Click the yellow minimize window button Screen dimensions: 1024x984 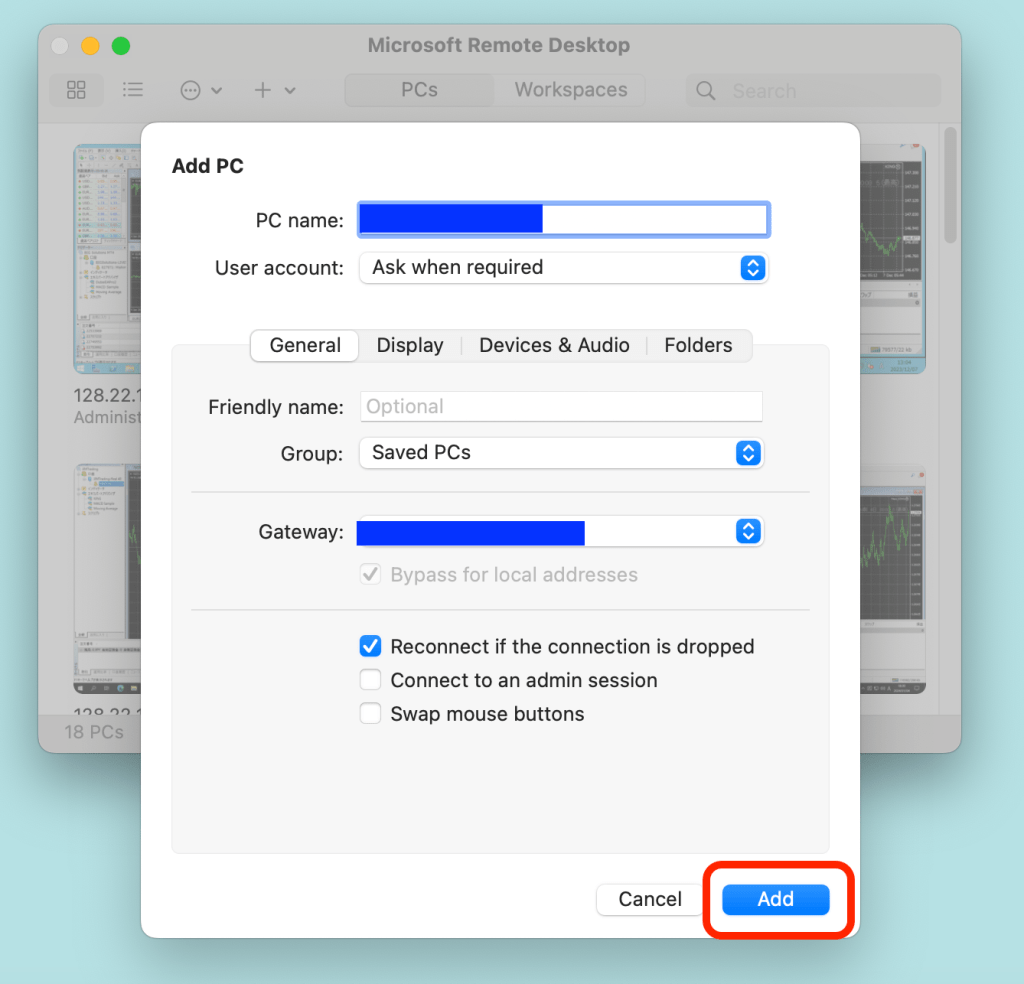90,46
